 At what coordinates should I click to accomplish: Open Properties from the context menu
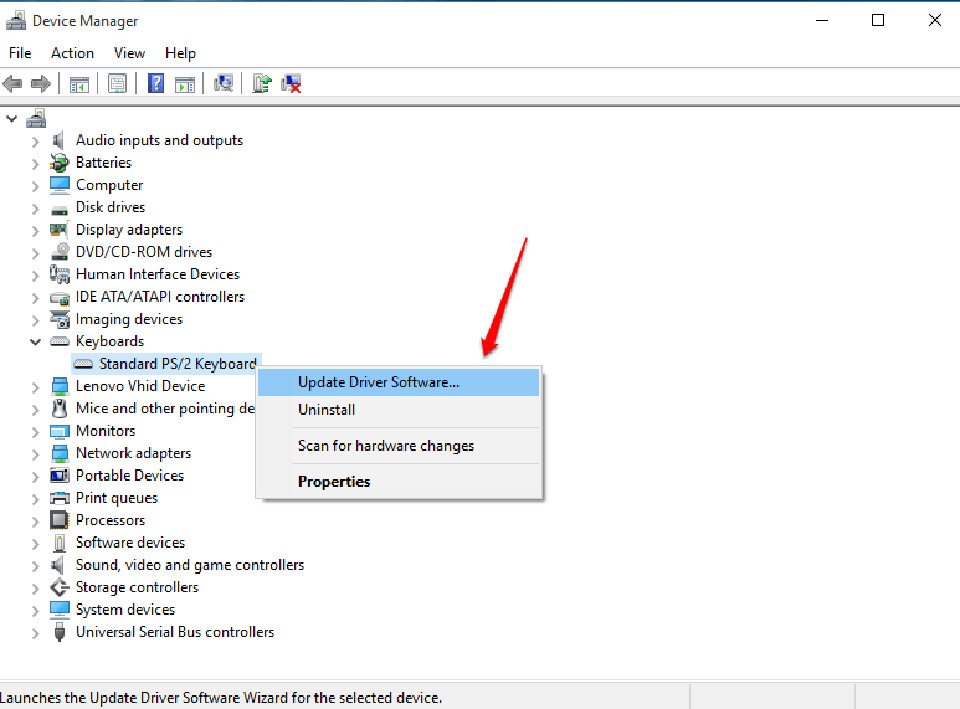(334, 481)
